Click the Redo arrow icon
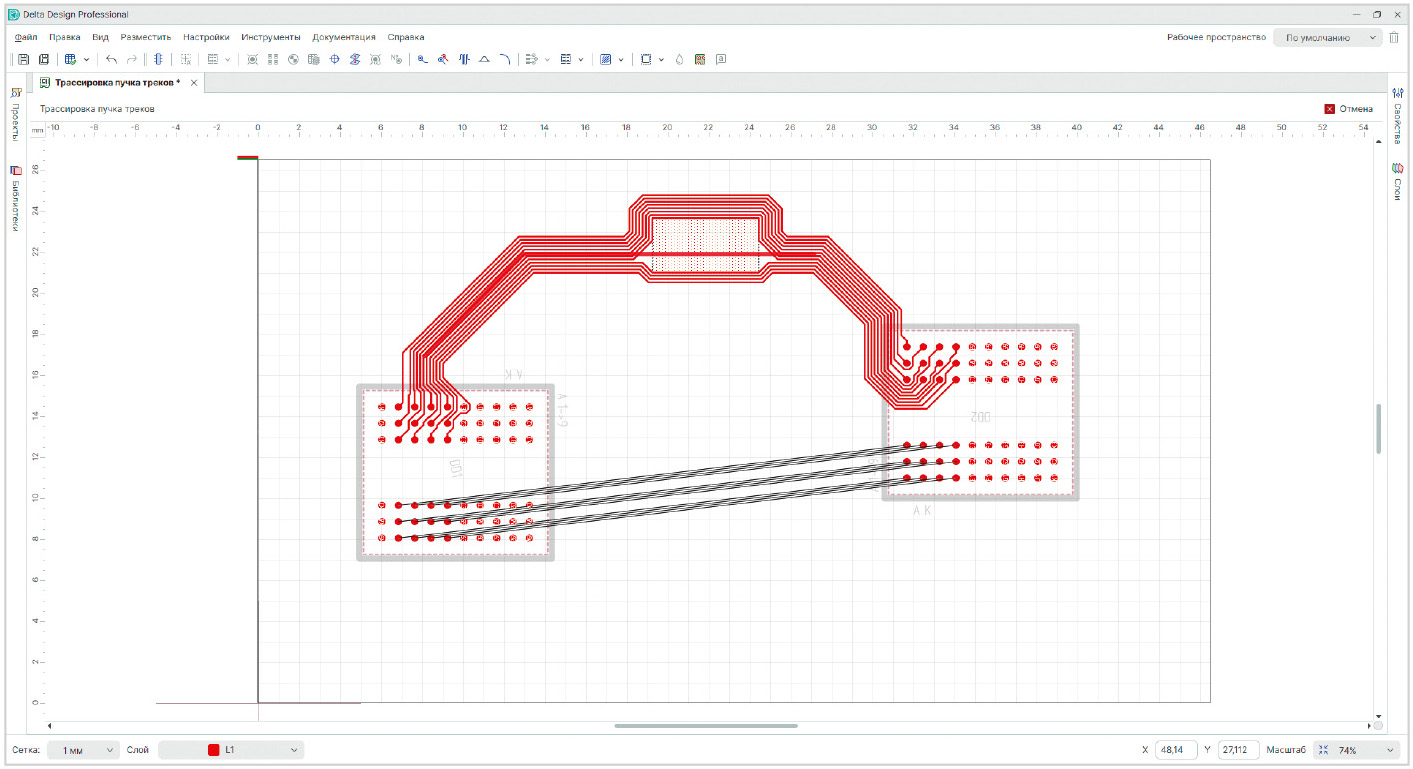The height and width of the screenshot is (769, 1413). point(131,60)
